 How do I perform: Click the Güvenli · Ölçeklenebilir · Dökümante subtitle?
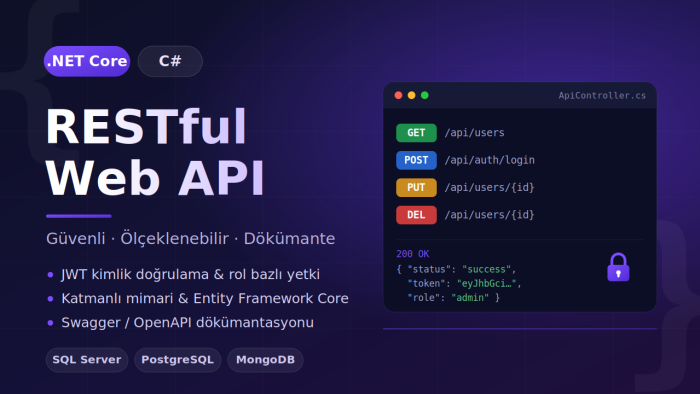pyautogui.click(x=191, y=238)
